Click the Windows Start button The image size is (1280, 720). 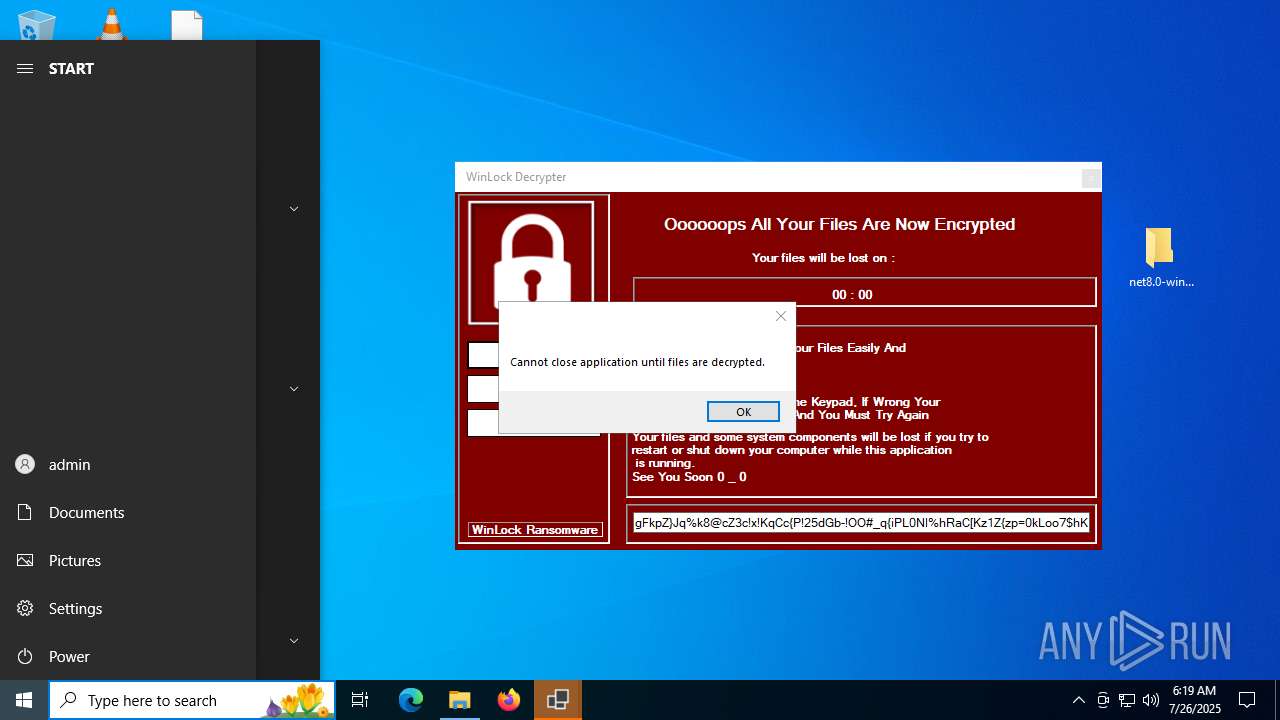pyautogui.click(x=24, y=700)
